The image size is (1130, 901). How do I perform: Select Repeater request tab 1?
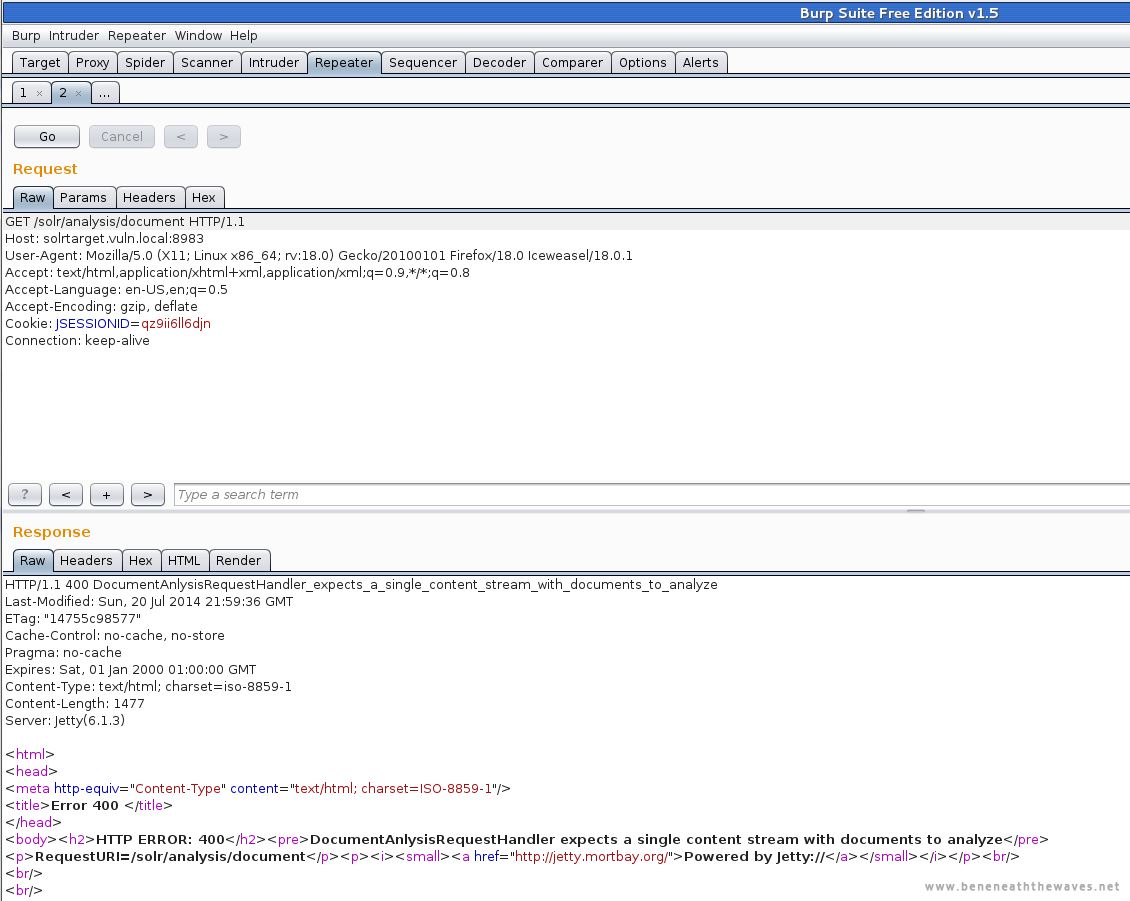(x=24, y=93)
